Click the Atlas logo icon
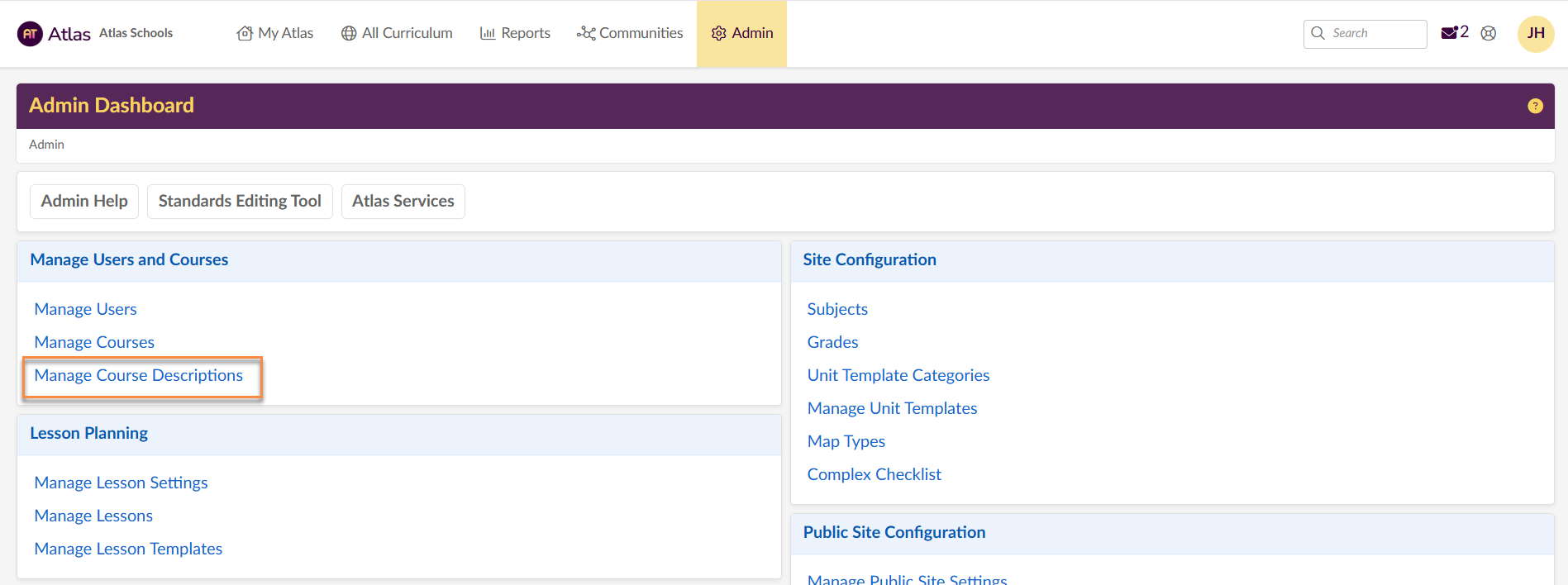This screenshot has height=585, width=1568. click(x=30, y=34)
